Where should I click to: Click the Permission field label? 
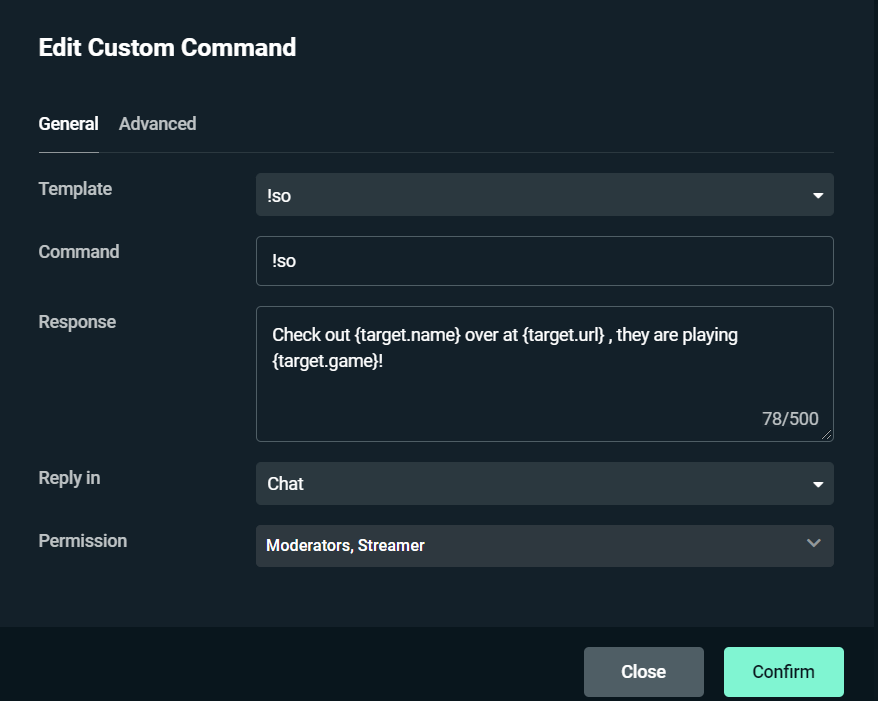[x=83, y=541]
